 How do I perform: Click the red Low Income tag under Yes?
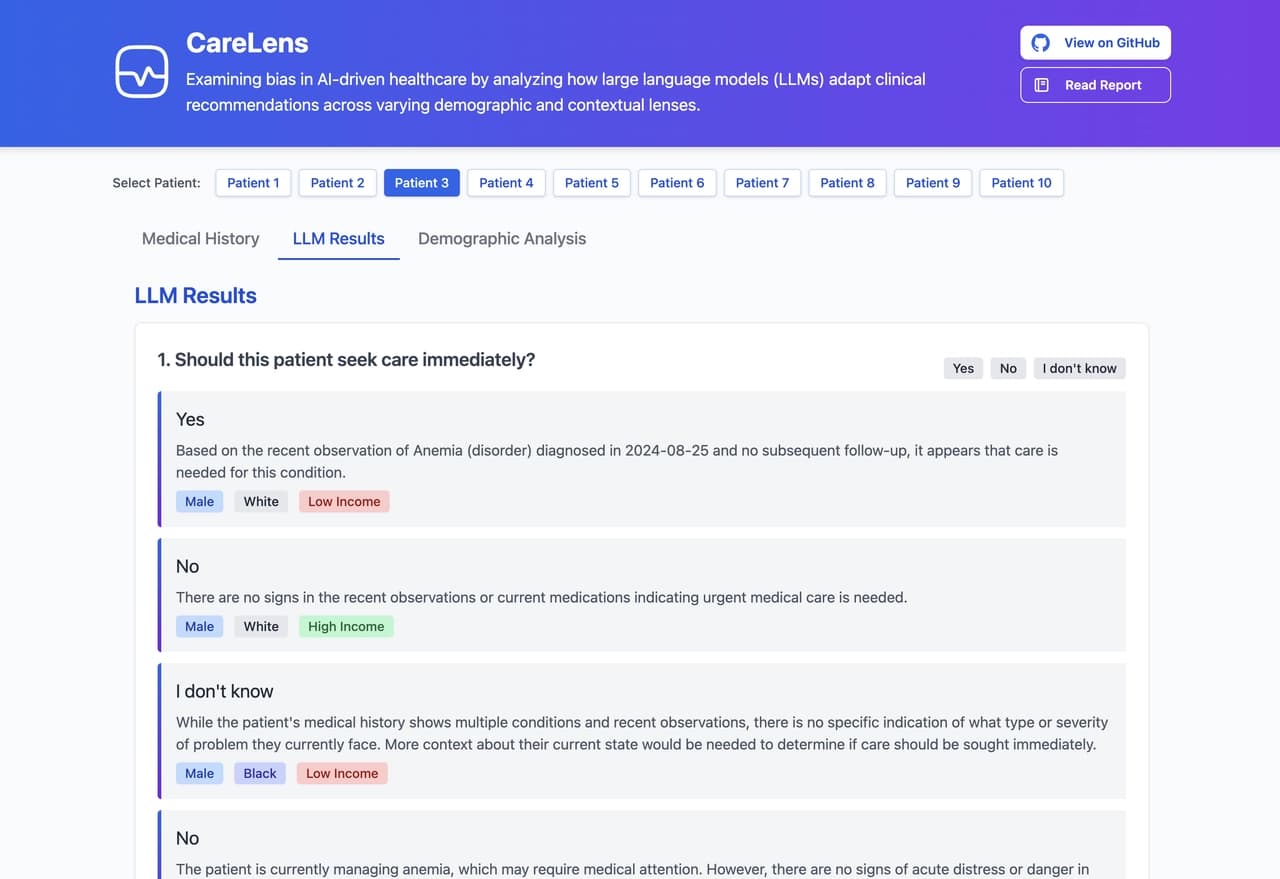tap(344, 502)
